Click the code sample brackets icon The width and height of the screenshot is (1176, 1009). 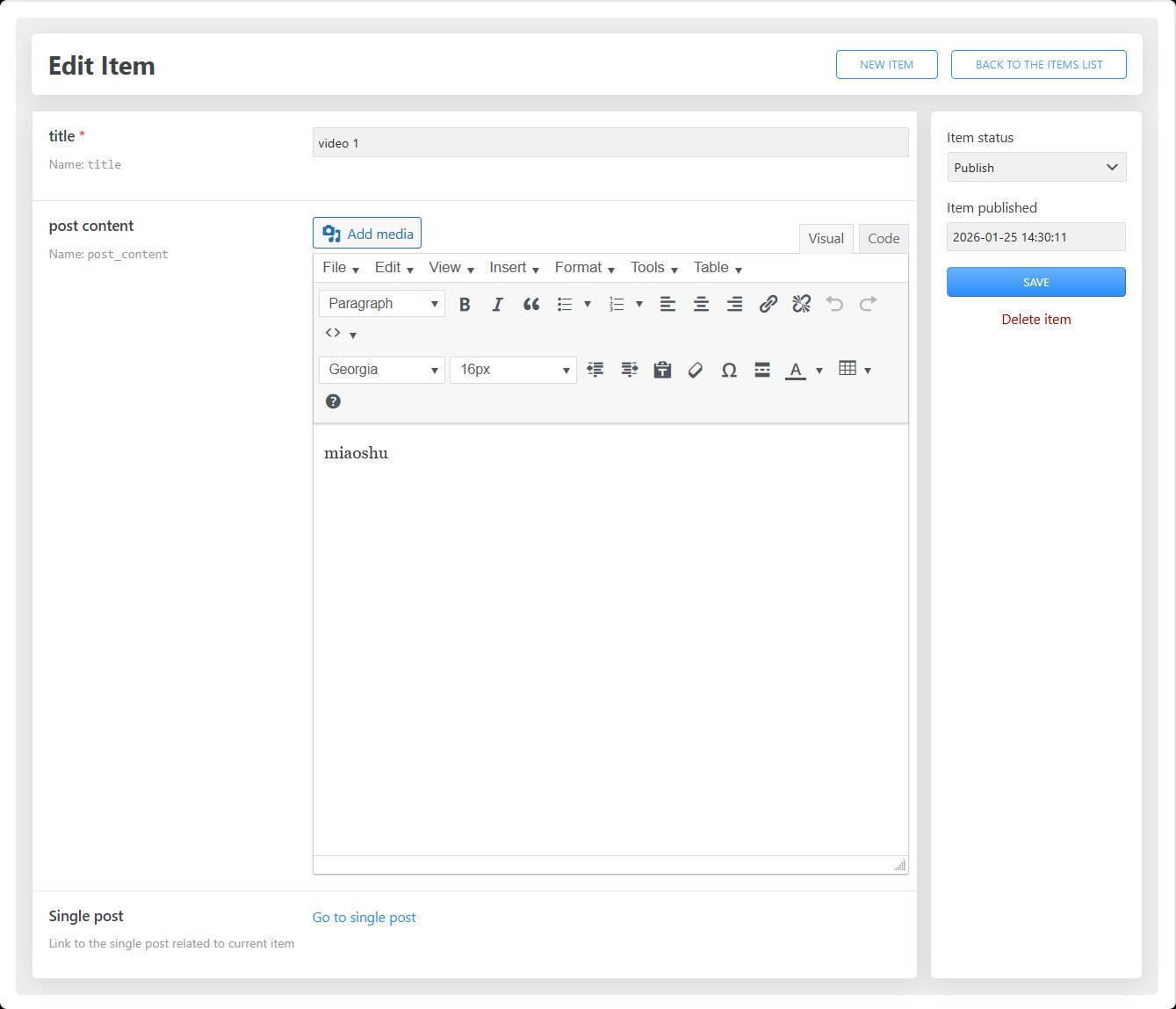tap(333, 333)
